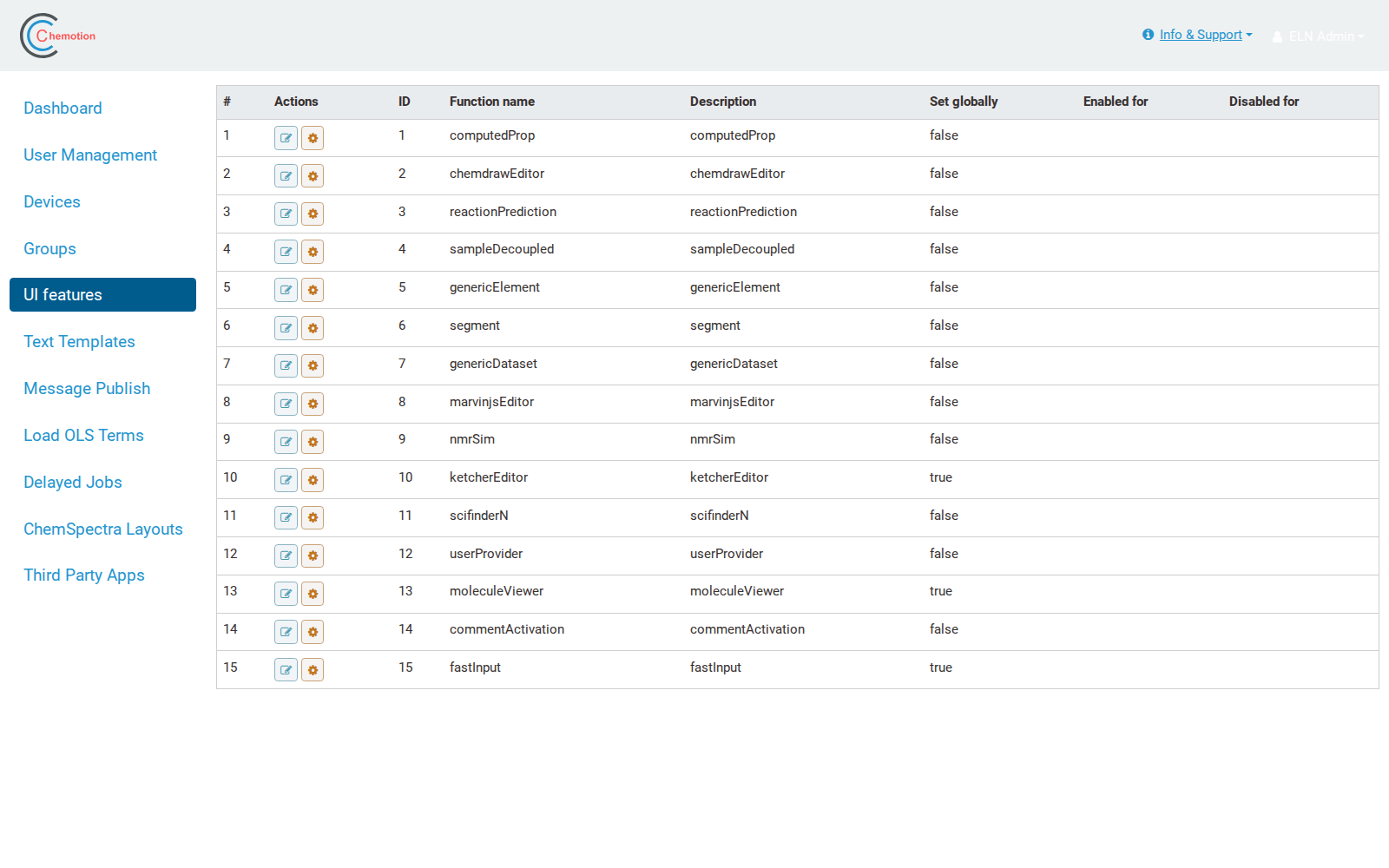Select the UI features sidebar item
Viewport: 1389px width, 868px height.
click(102, 295)
